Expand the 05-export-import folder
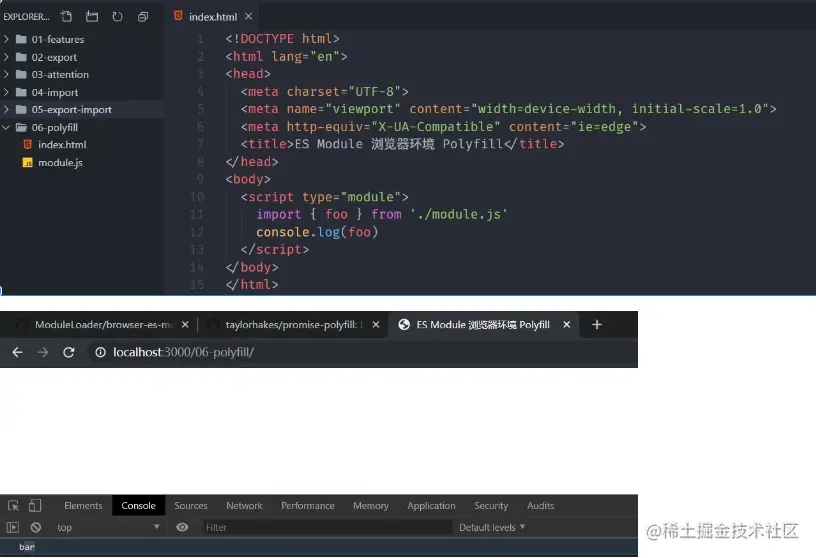This screenshot has width=816, height=558. click(6, 109)
